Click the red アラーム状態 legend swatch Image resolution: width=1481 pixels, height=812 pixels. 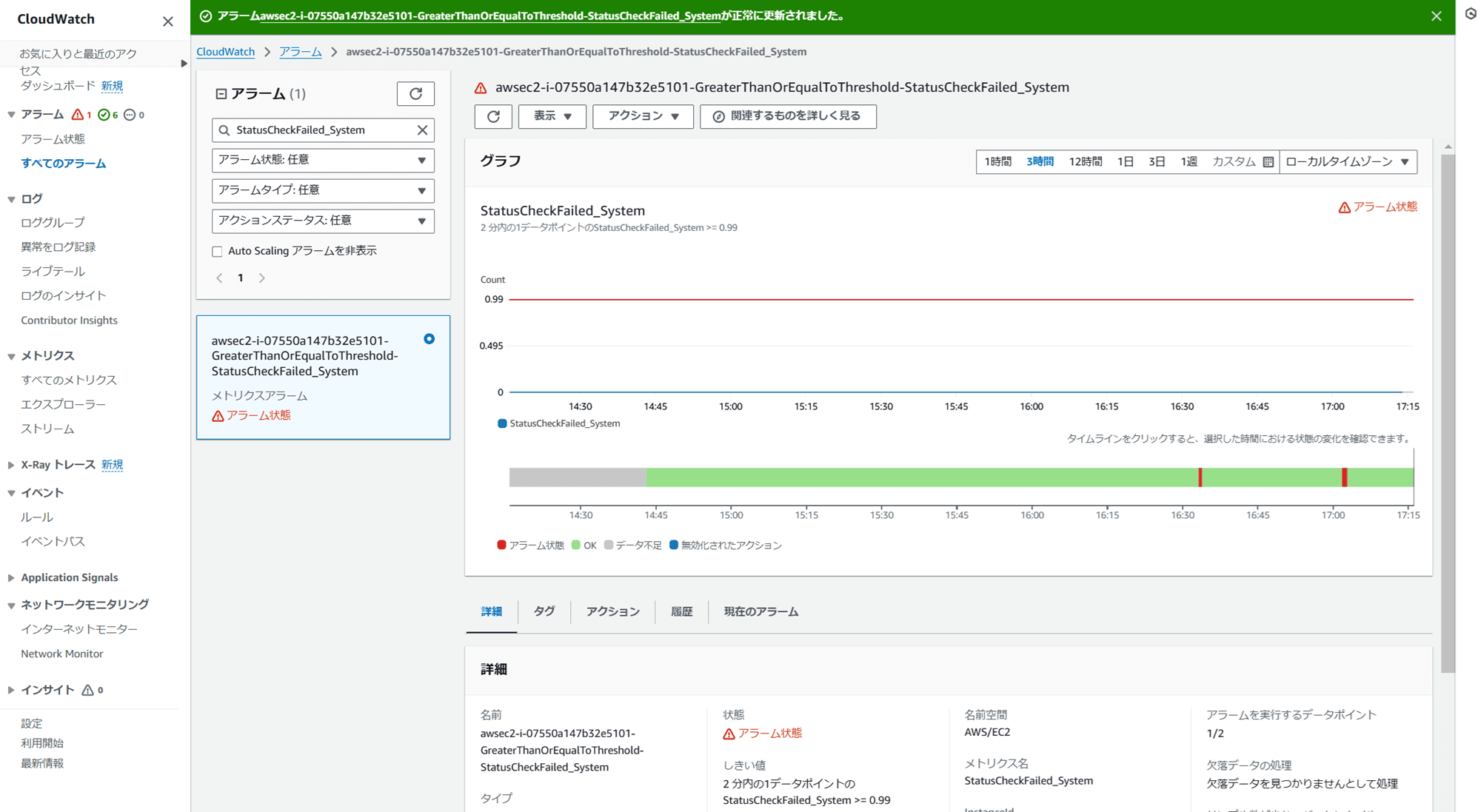502,546
